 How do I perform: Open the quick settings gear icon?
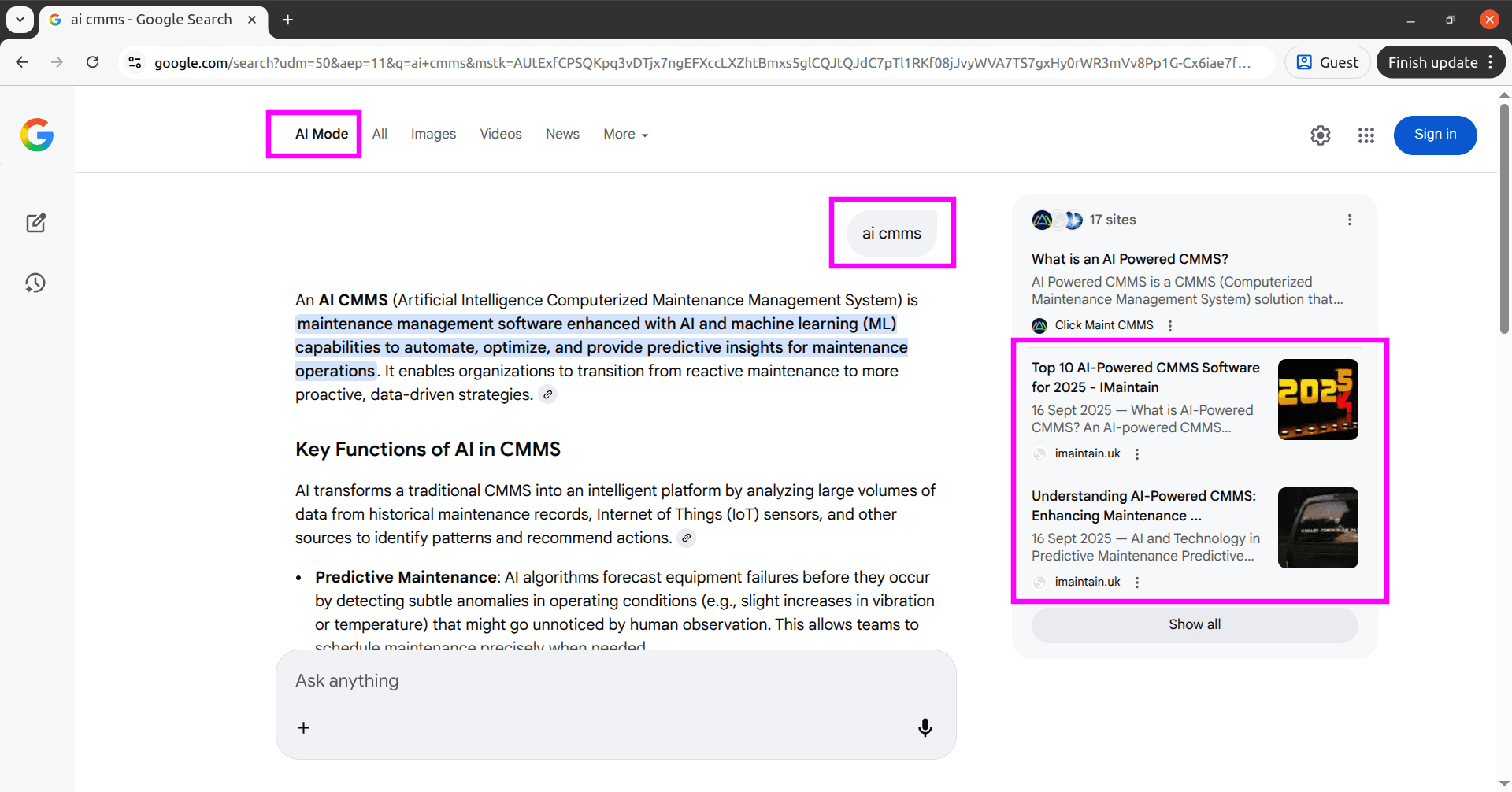[1321, 135]
